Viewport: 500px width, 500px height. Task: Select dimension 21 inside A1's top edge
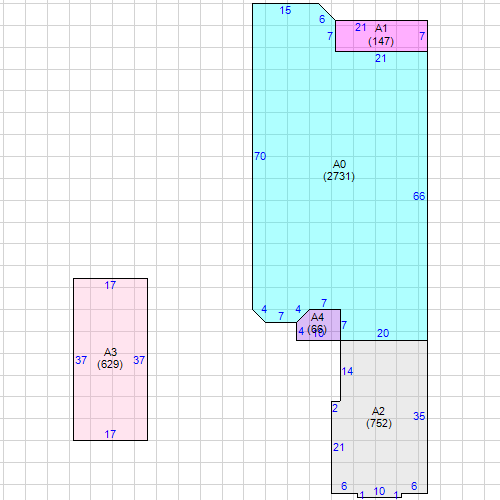pyautogui.click(x=361, y=27)
